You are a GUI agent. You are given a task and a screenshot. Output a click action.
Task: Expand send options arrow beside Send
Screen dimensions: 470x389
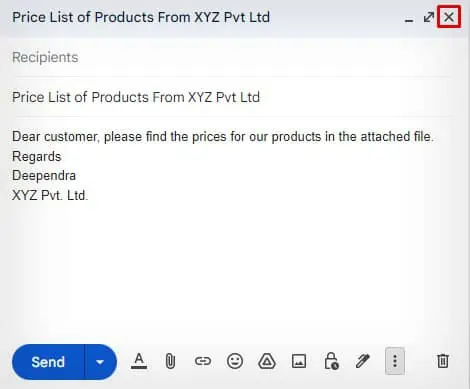tap(100, 362)
